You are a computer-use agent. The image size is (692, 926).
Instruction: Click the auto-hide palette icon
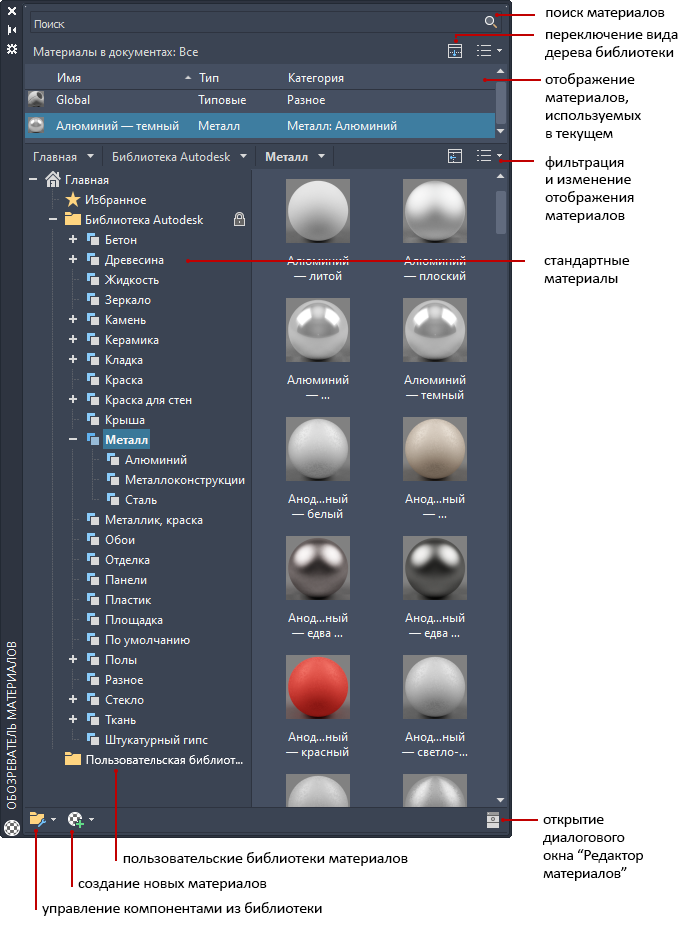12,30
